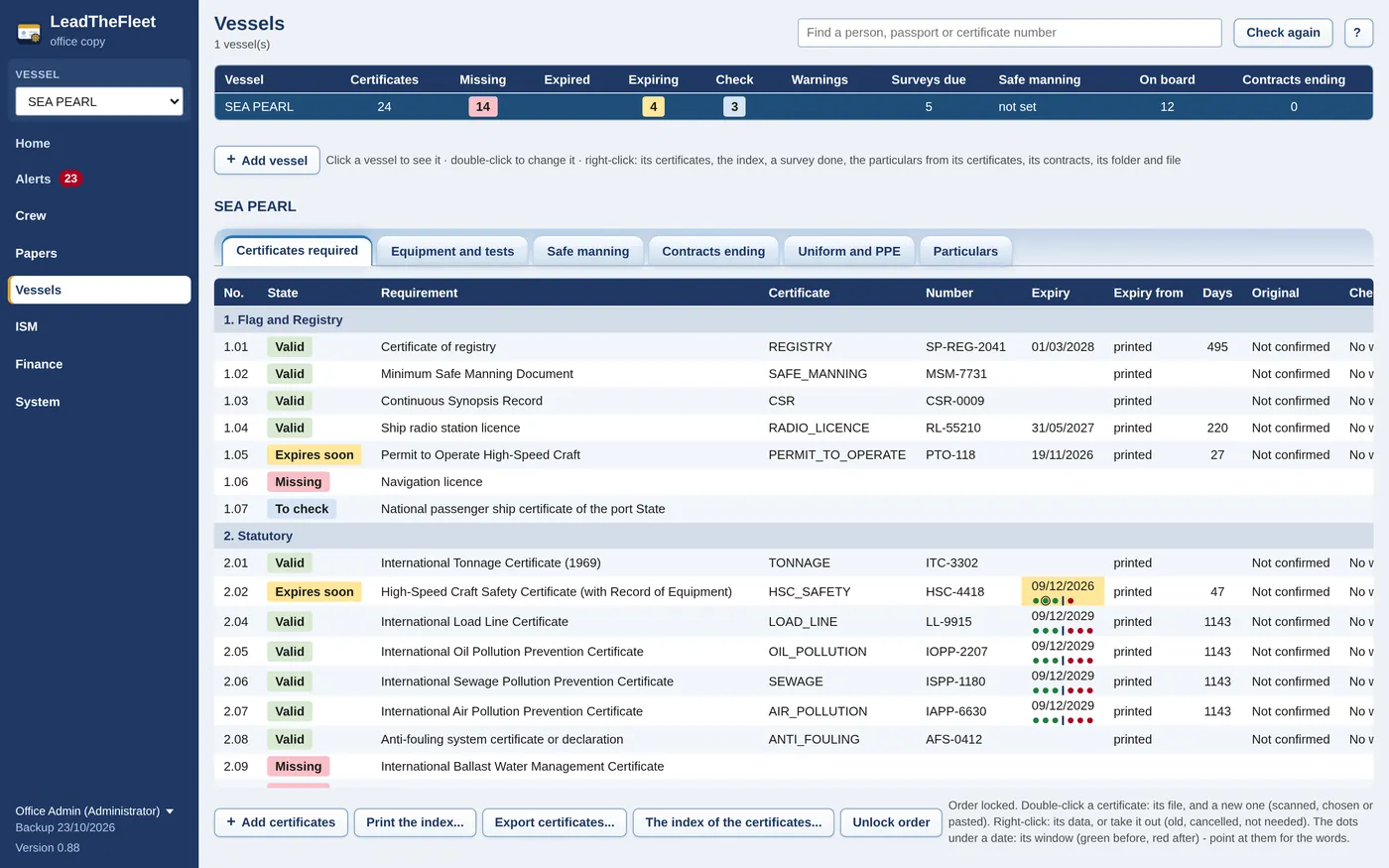Open the help question mark button
Image resolution: width=1389 pixels, height=868 pixels.
point(1358,33)
